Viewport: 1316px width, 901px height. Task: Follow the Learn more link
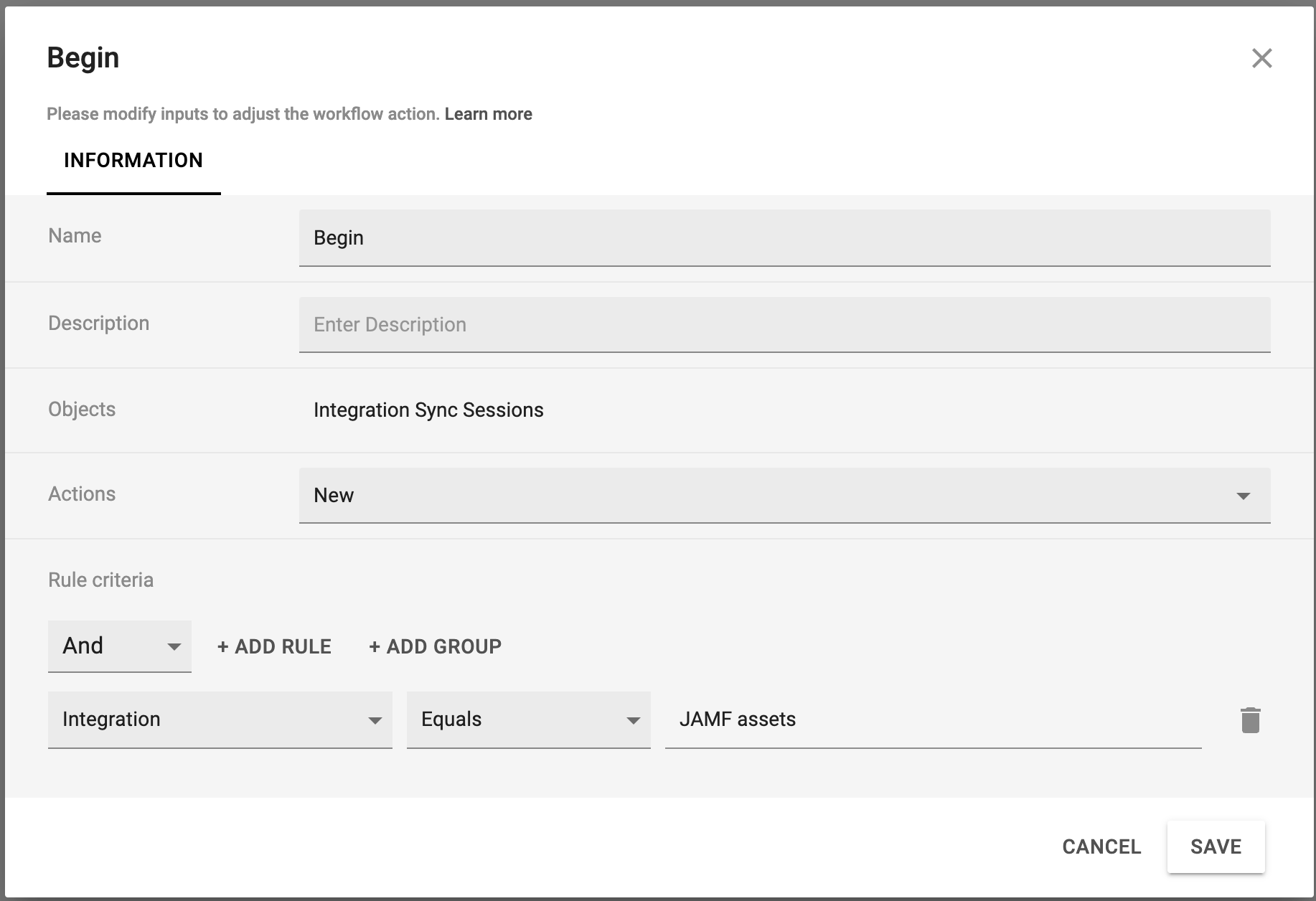click(x=488, y=114)
